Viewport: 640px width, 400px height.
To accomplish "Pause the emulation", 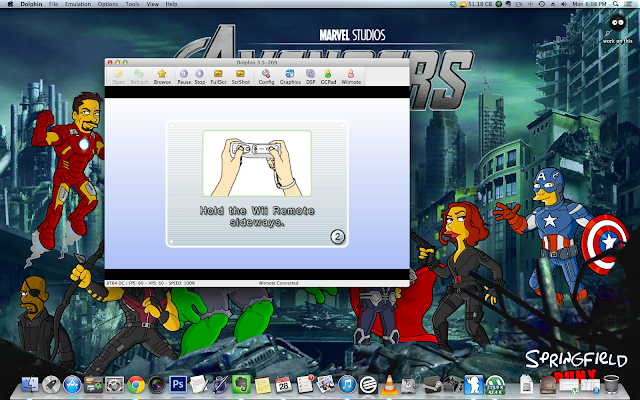I will coord(184,76).
